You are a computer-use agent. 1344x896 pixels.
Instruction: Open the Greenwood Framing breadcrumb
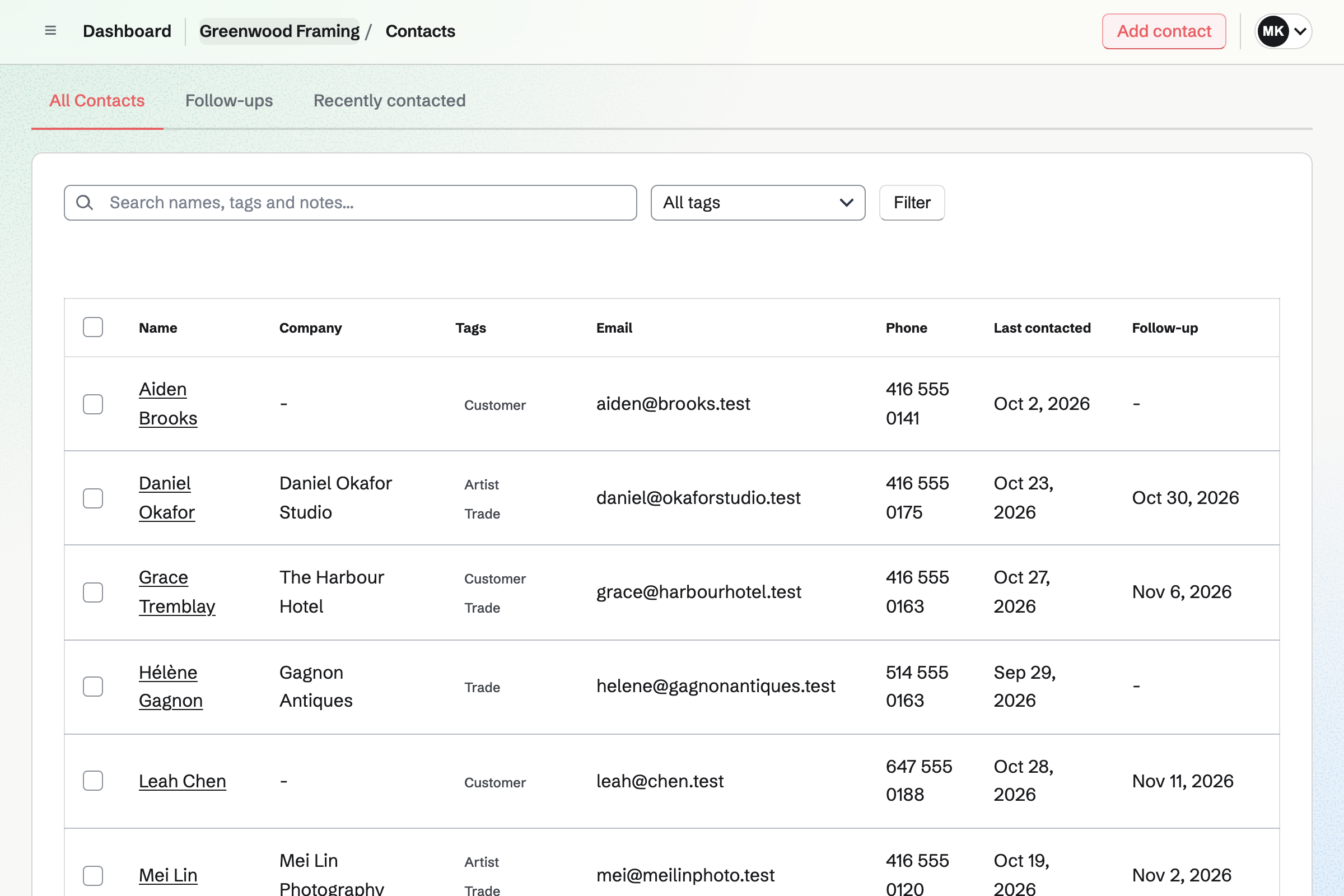click(279, 31)
